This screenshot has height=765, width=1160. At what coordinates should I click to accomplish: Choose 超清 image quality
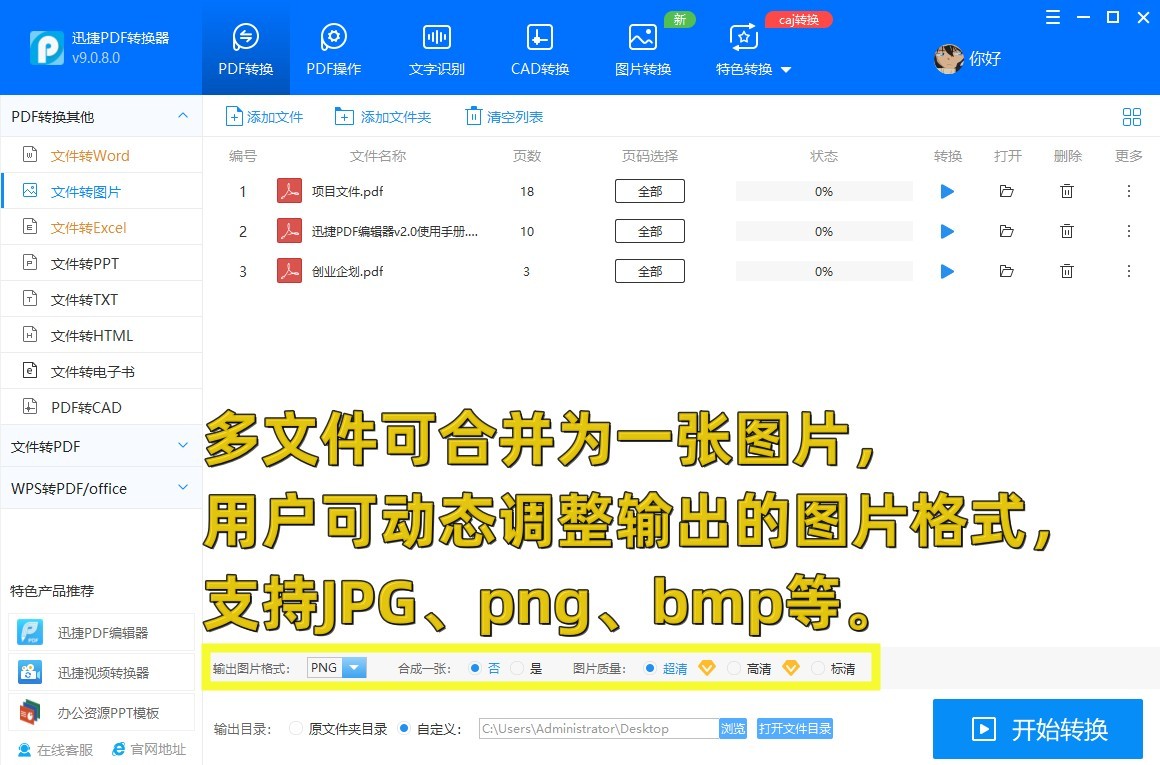(650, 669)
